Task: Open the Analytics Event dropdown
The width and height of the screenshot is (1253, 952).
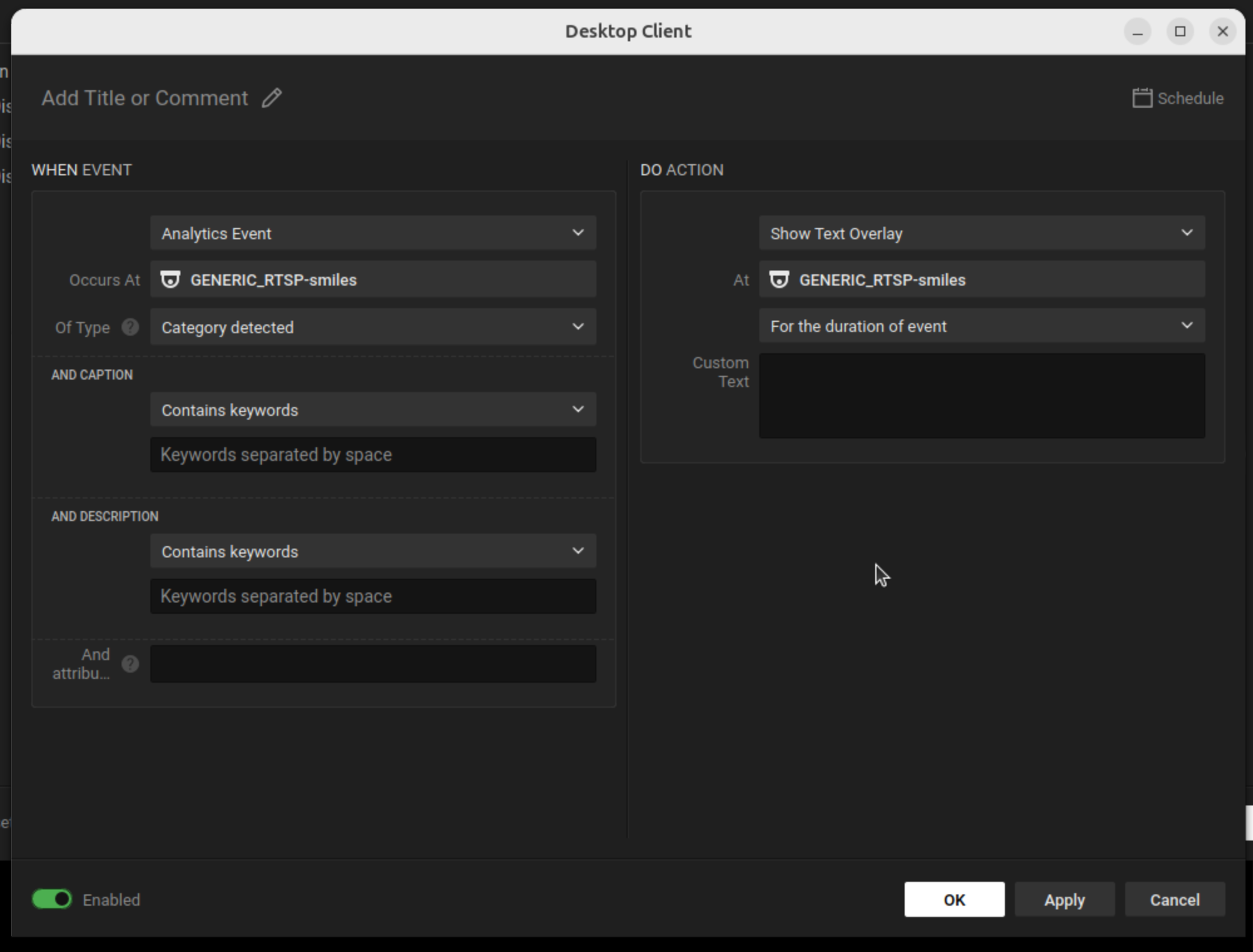Action: tap(373, 233)
